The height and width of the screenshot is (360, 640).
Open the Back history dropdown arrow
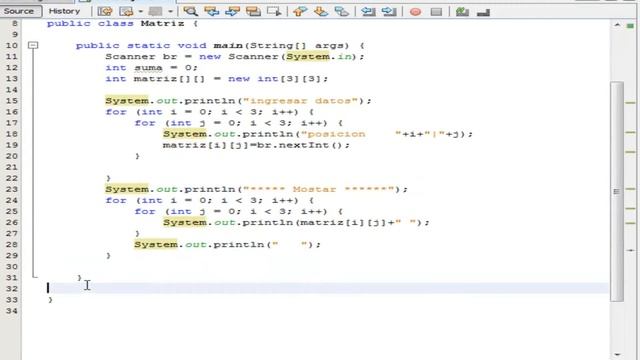(140, 11)
